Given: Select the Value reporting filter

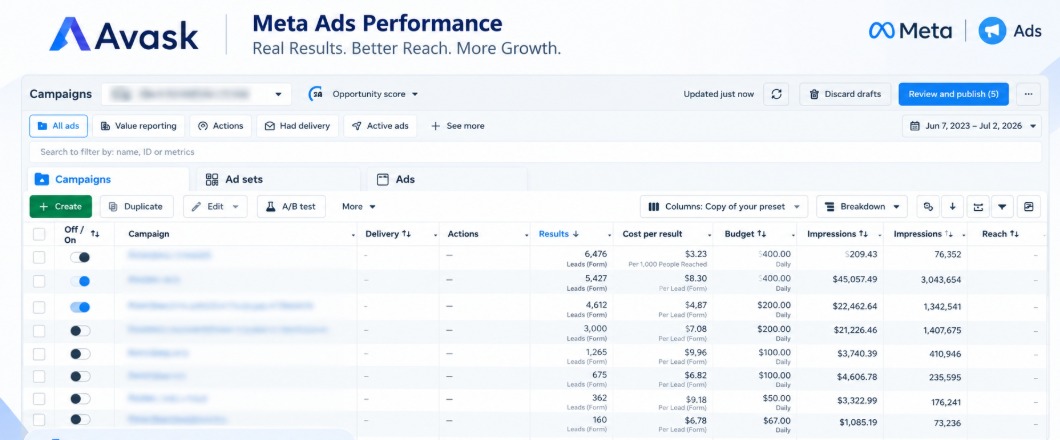Looking at the screenshot, I should [139, 126].
